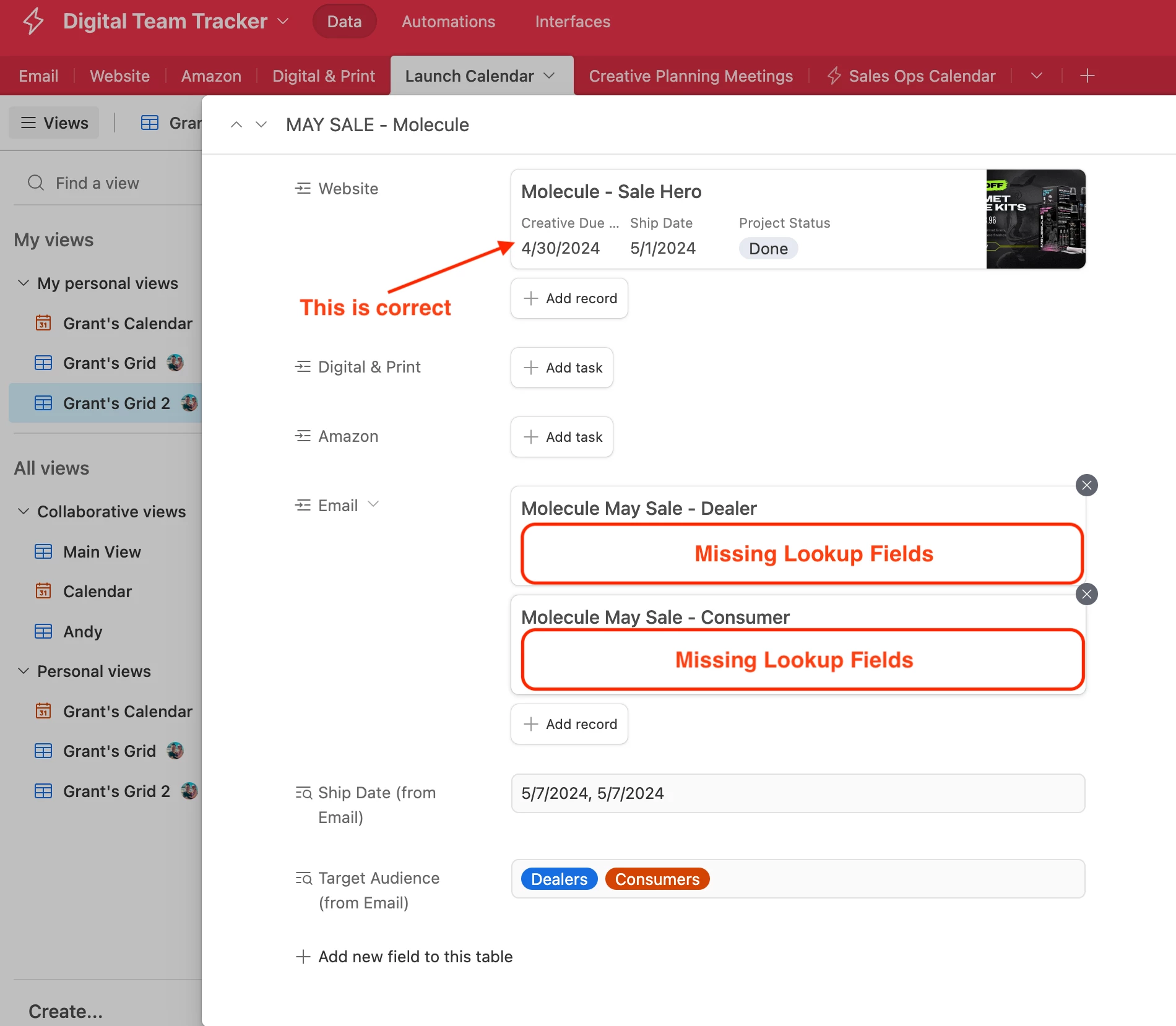Switch to the Digital & Print table tab

(324, 75)
